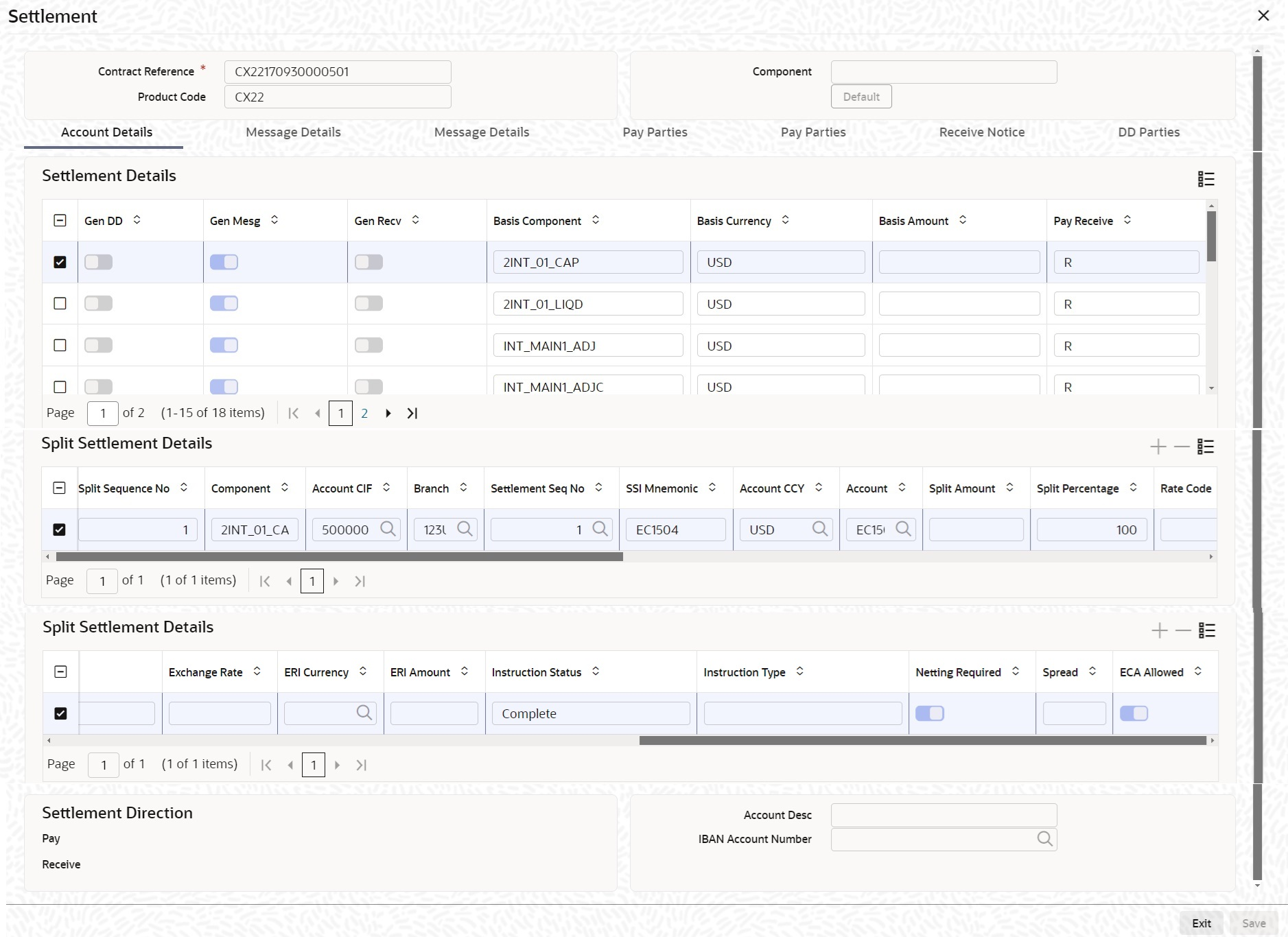Screen dimensions: 1288x937
Task: Open second Split Settlement Details grid view icon
Action: [x=1207, y=630]
